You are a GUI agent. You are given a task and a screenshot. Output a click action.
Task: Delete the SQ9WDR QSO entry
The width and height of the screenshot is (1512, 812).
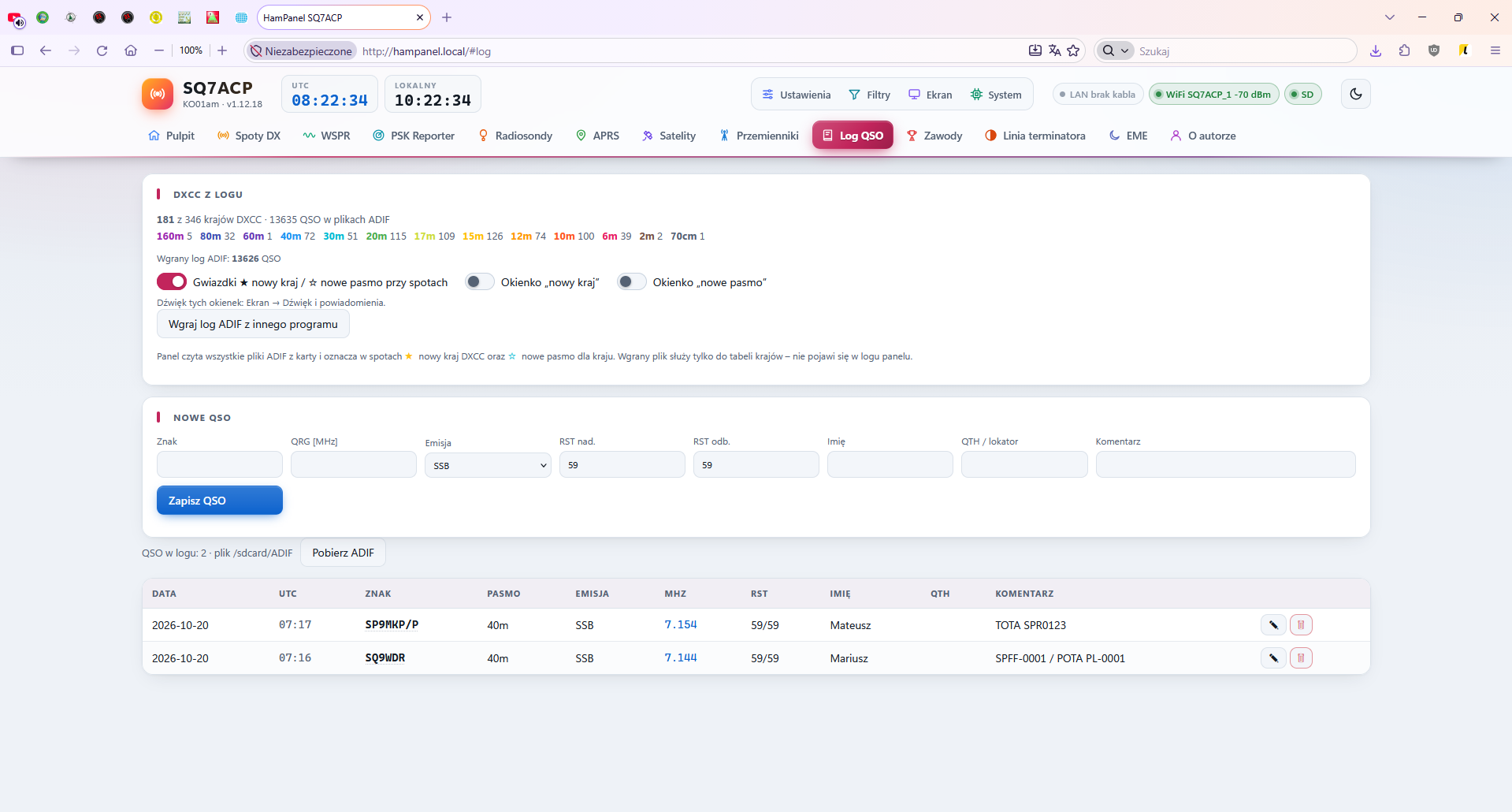tap(1301, 658)
